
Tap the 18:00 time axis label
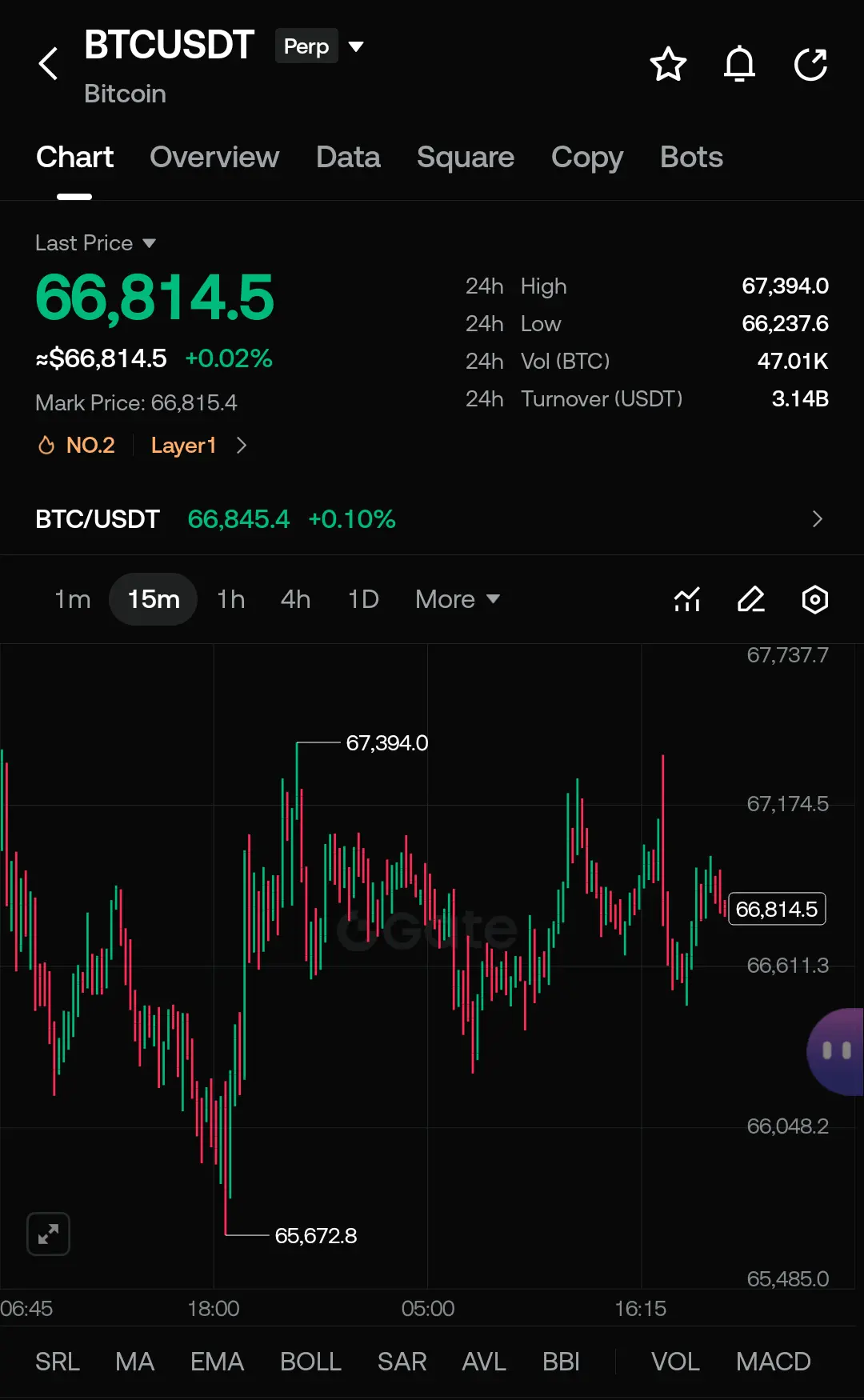point(214,1309)
